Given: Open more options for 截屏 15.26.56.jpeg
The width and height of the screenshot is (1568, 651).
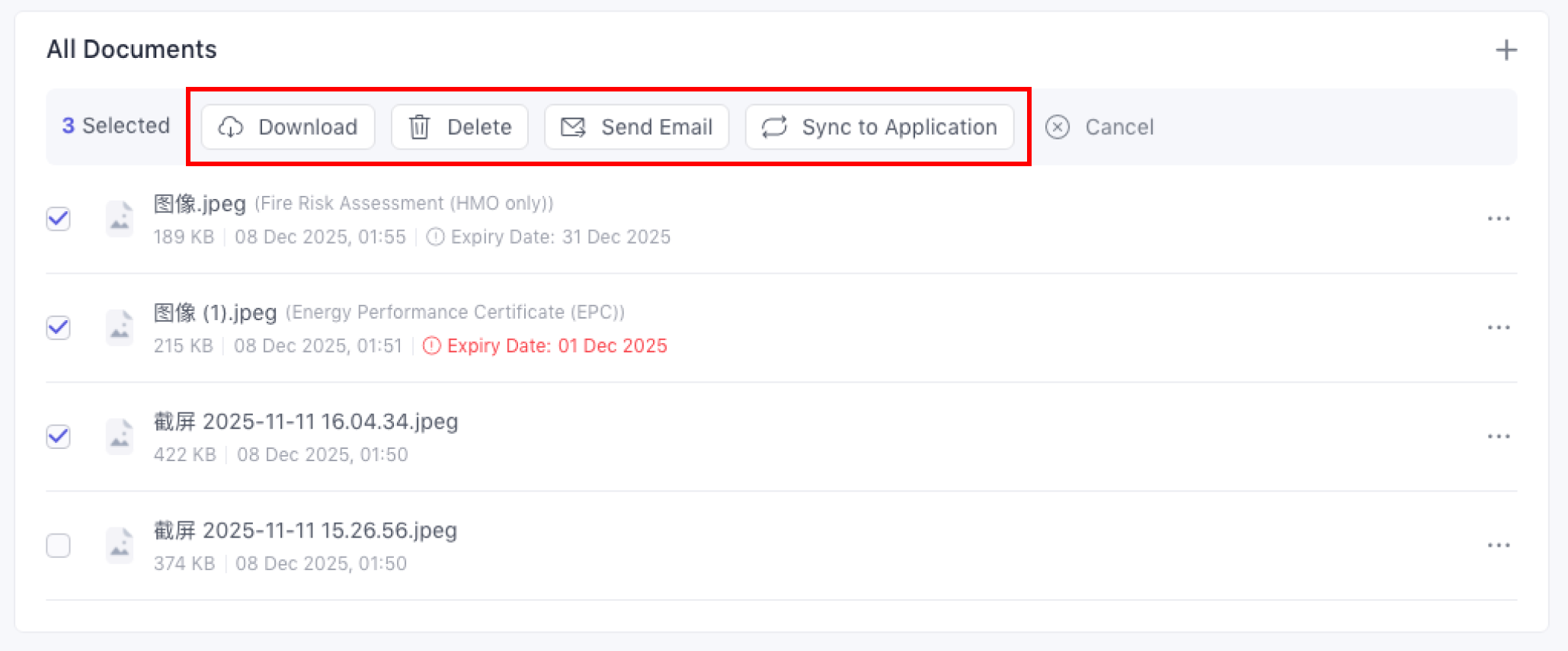Looking at the screenshot, I should click(1498, 546).
